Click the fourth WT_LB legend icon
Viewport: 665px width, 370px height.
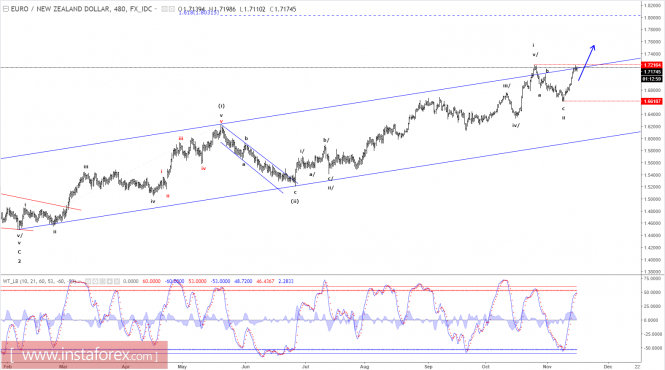110,281
